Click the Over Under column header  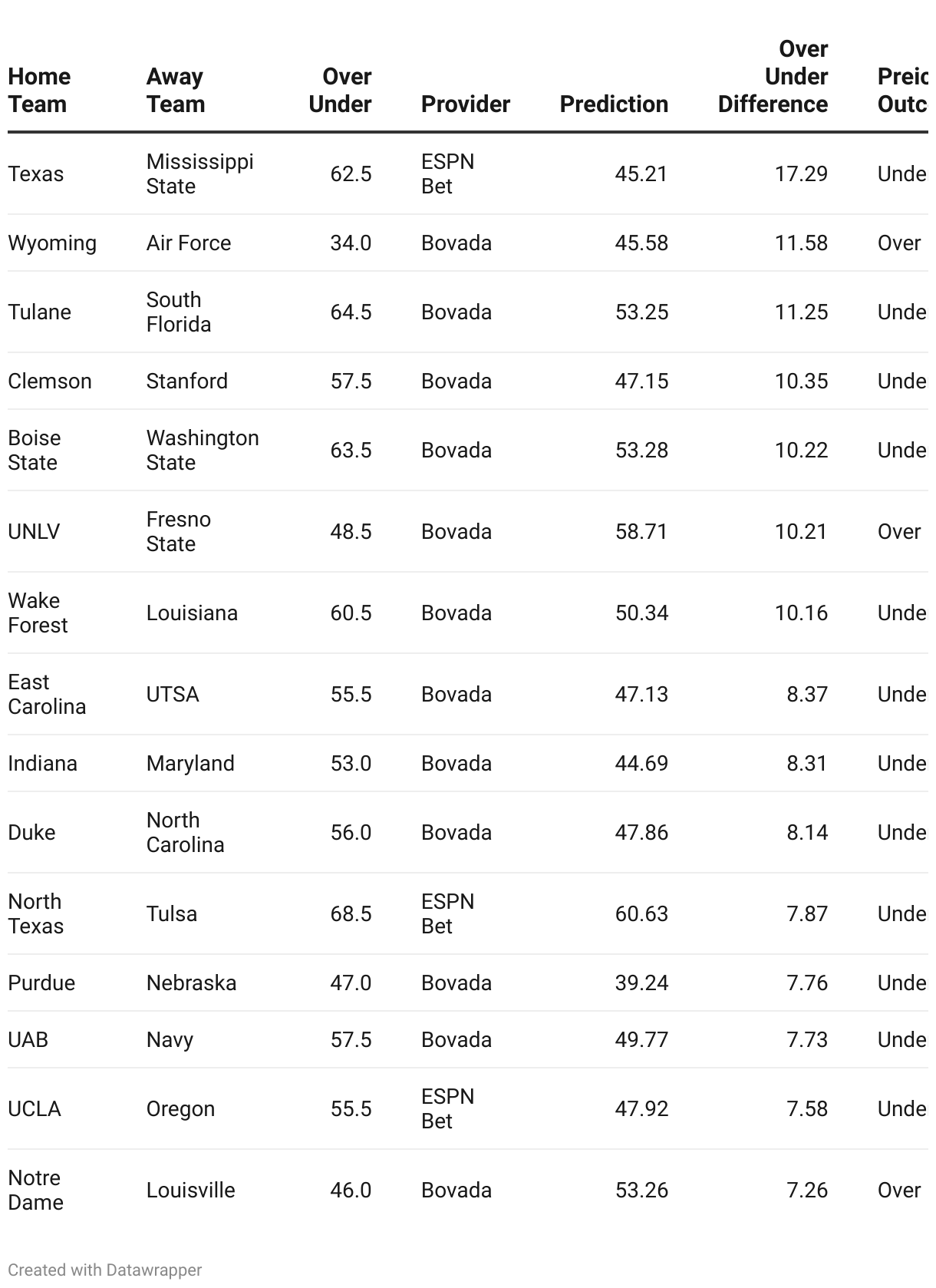[340, 90]
